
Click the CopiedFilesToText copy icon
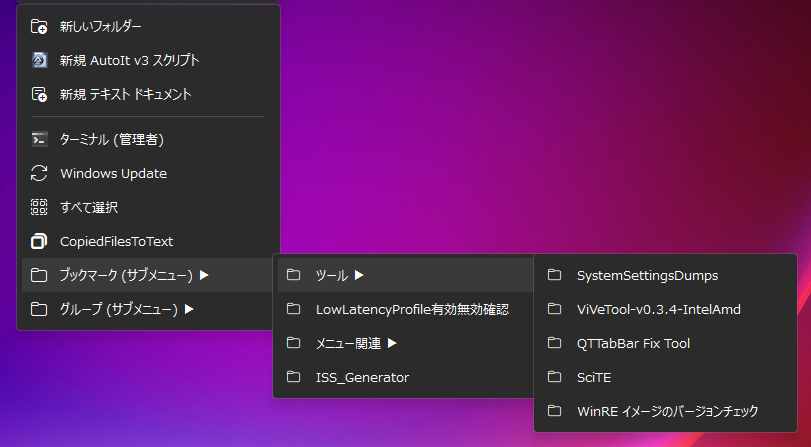39,242
